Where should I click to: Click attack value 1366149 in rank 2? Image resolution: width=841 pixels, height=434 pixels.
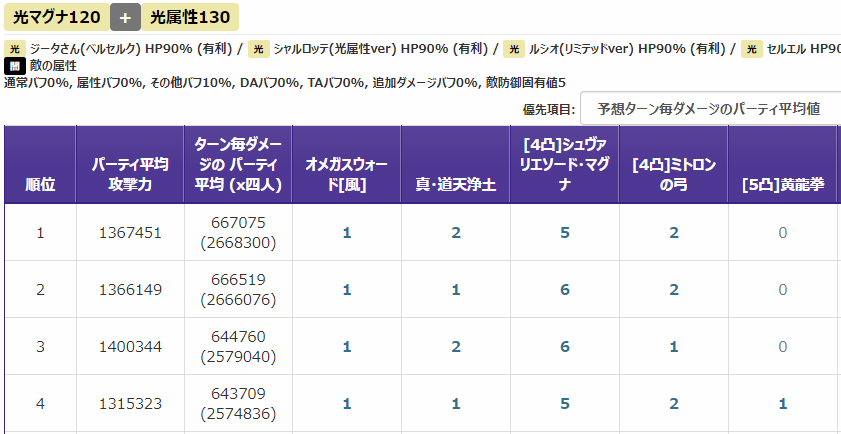click(130, 290)
